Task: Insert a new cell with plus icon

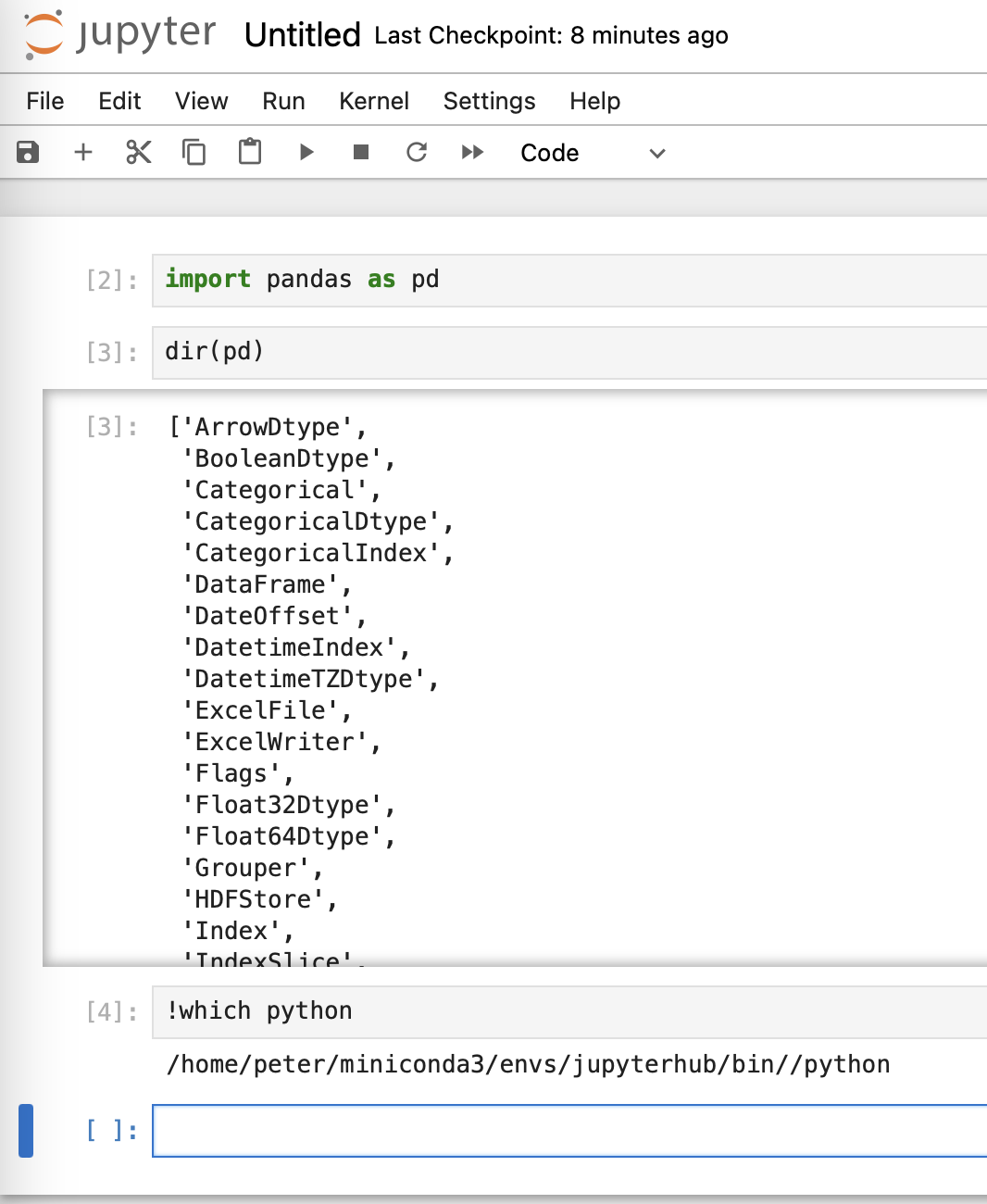Action: pyautogui.click(x=83, y=152)
